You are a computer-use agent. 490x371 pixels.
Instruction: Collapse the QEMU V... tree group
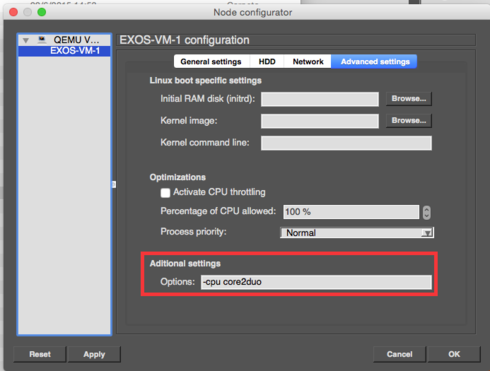coord(26,40)
